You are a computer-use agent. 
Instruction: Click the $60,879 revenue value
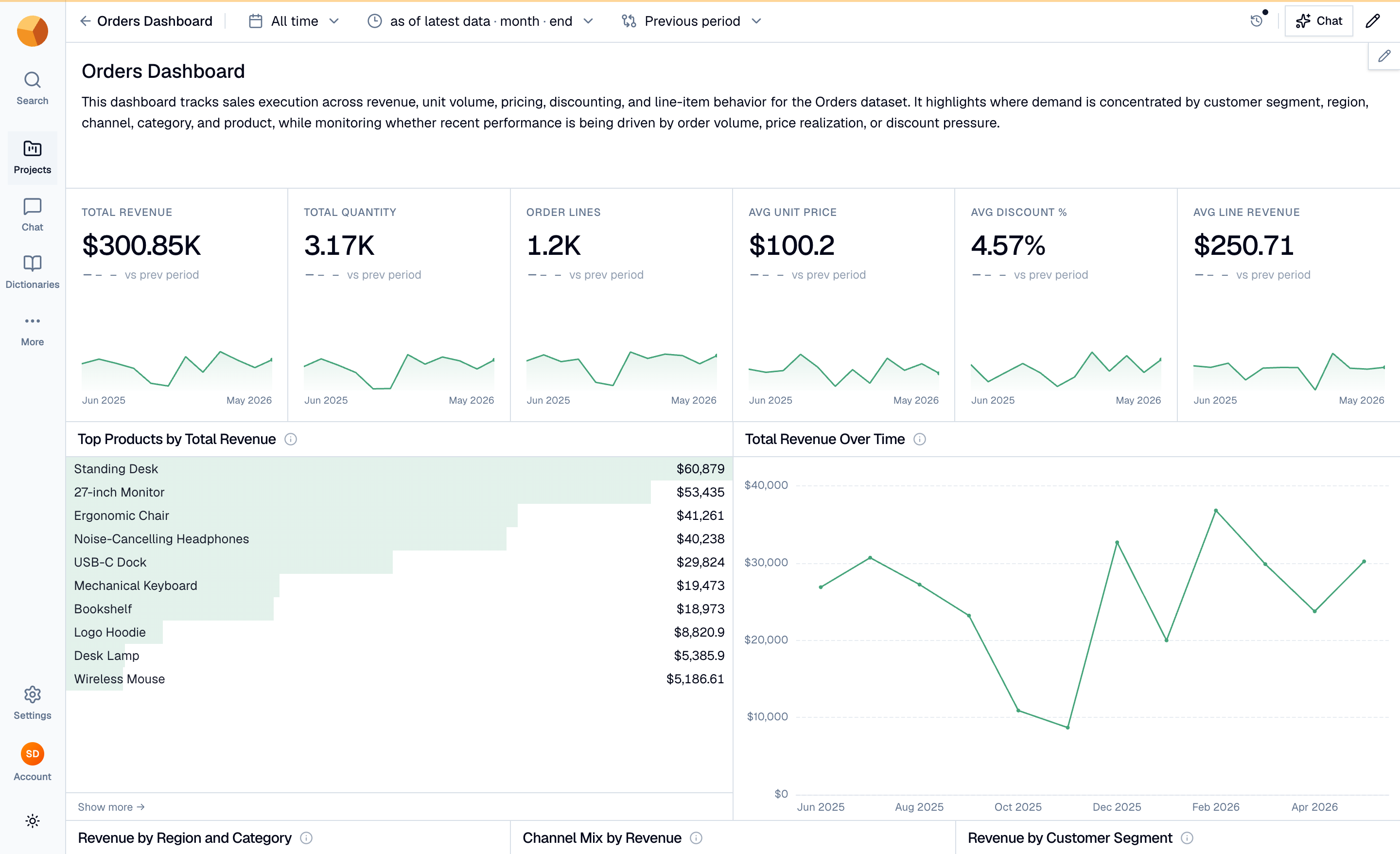[x=700, y=468]
